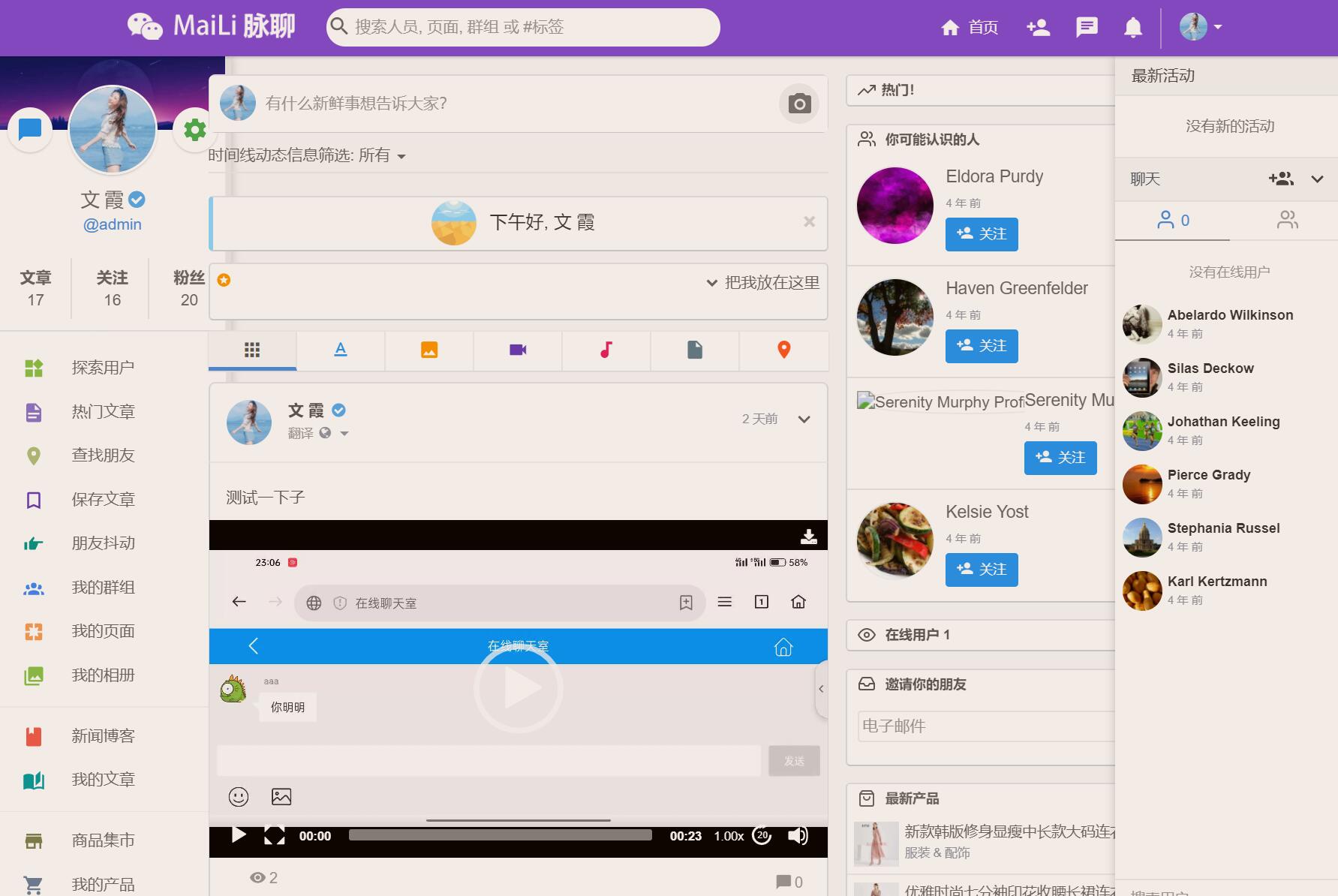Change the 1.00x playback speed
The width and height of the screenshot is (1338, 896).
(729, 836)
